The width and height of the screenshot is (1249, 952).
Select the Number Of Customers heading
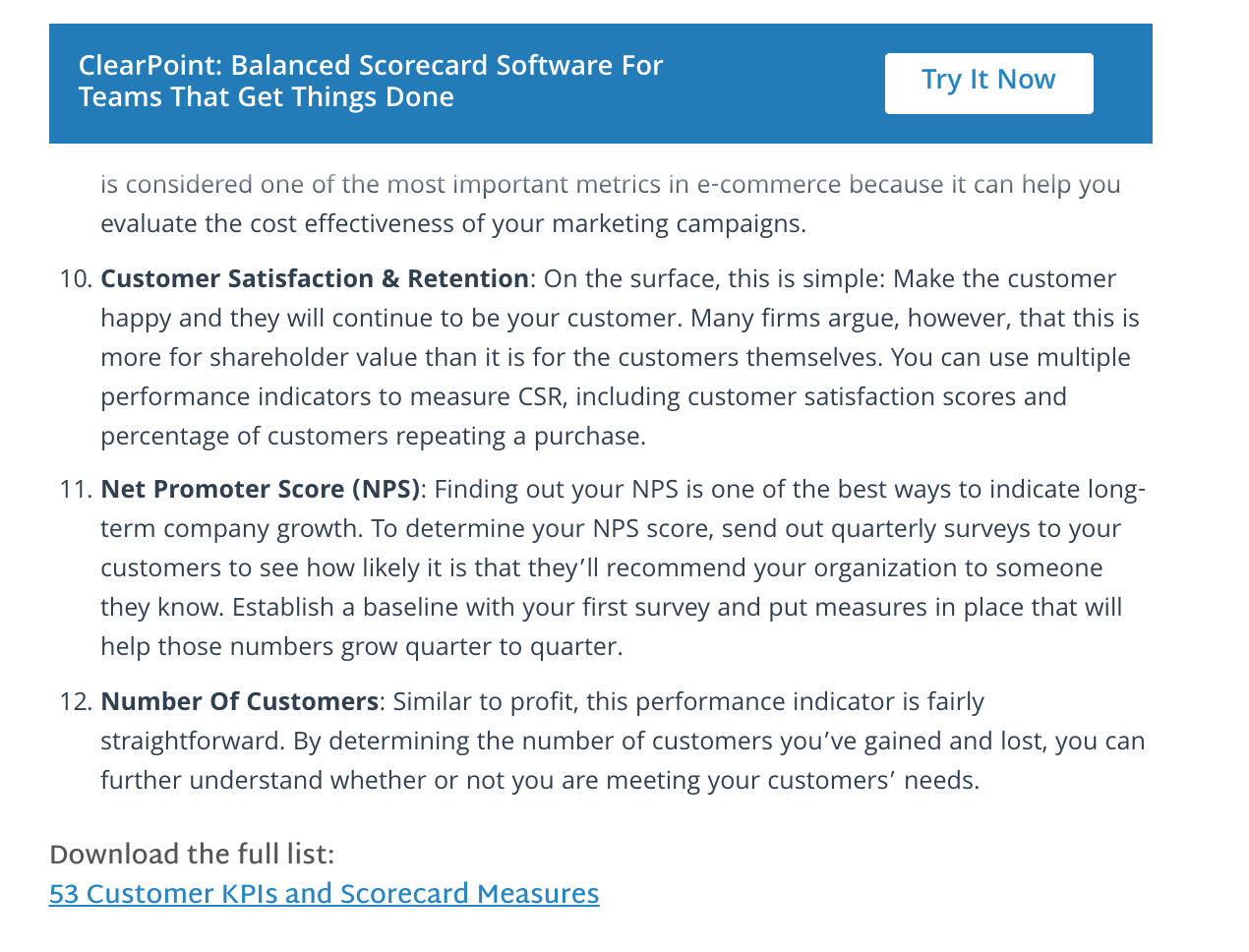239,702
